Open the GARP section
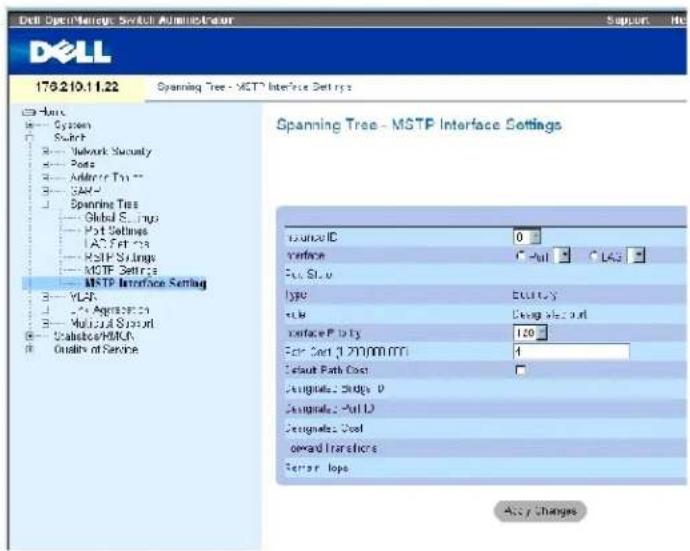690x551 pixels. 85,191
